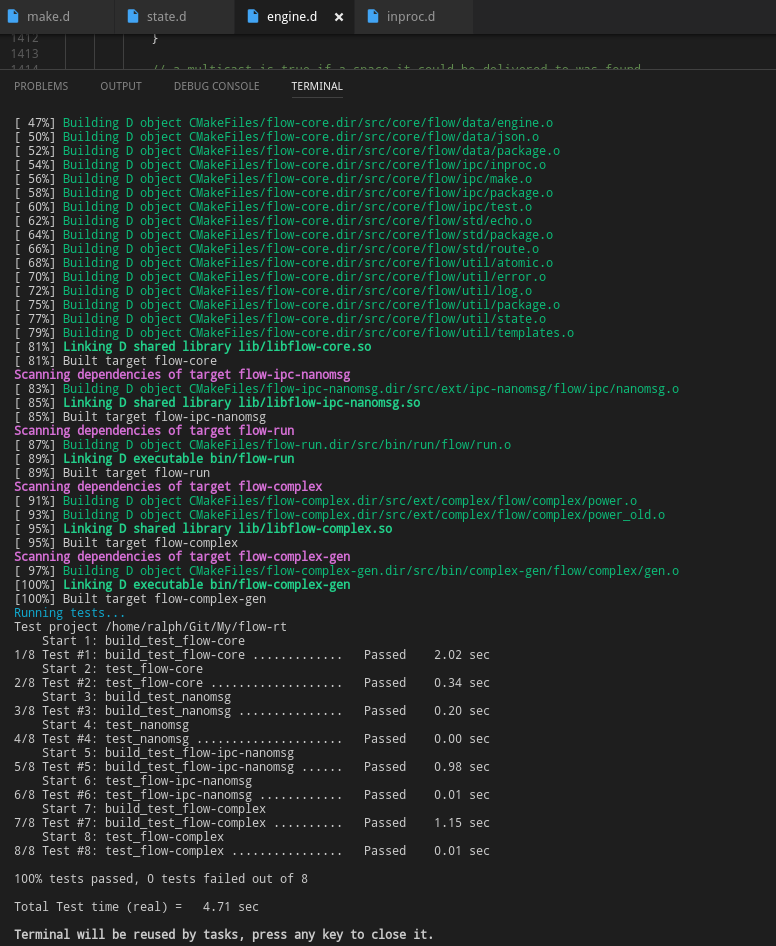Click 'Test #8: test_flow-complex' result line
The image size is (776, 946).
pos(252,851)
